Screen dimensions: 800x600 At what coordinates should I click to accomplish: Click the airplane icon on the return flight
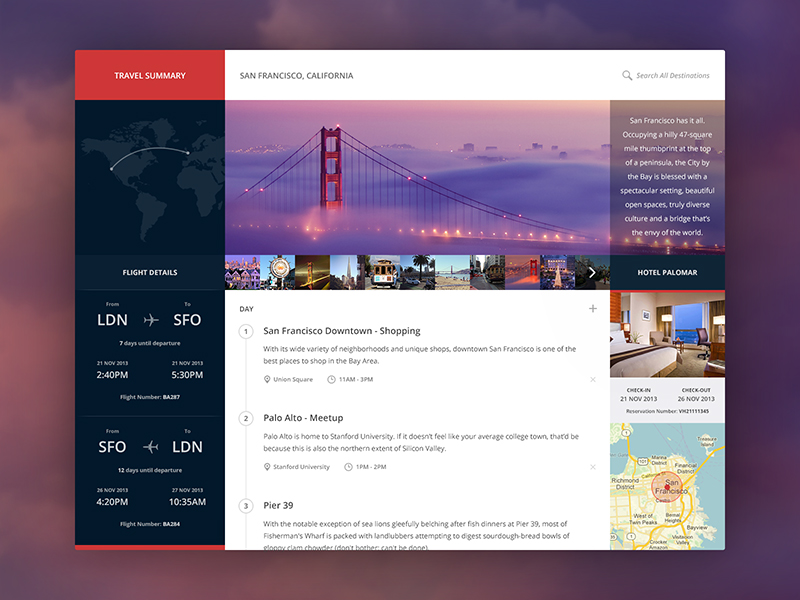pyautogui.click(x=151, y=446)
